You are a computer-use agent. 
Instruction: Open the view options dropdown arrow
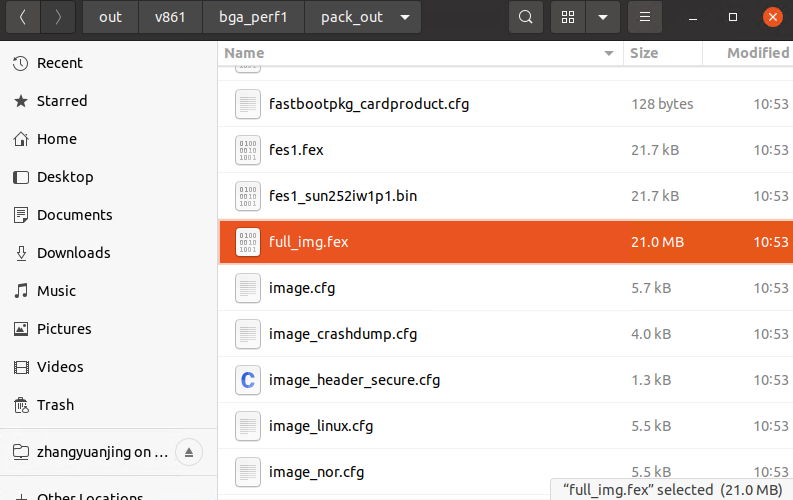[602, 18]
